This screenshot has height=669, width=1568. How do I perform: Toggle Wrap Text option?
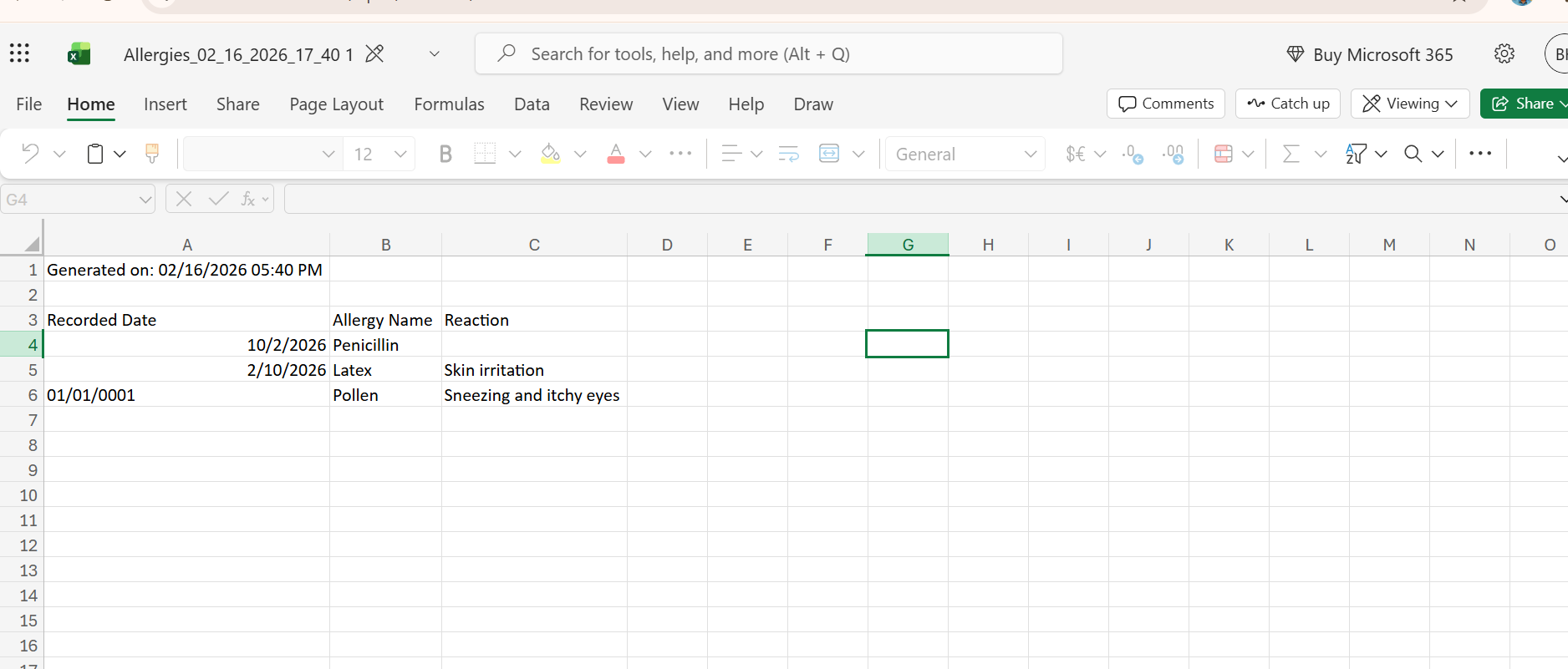point(788,154)
